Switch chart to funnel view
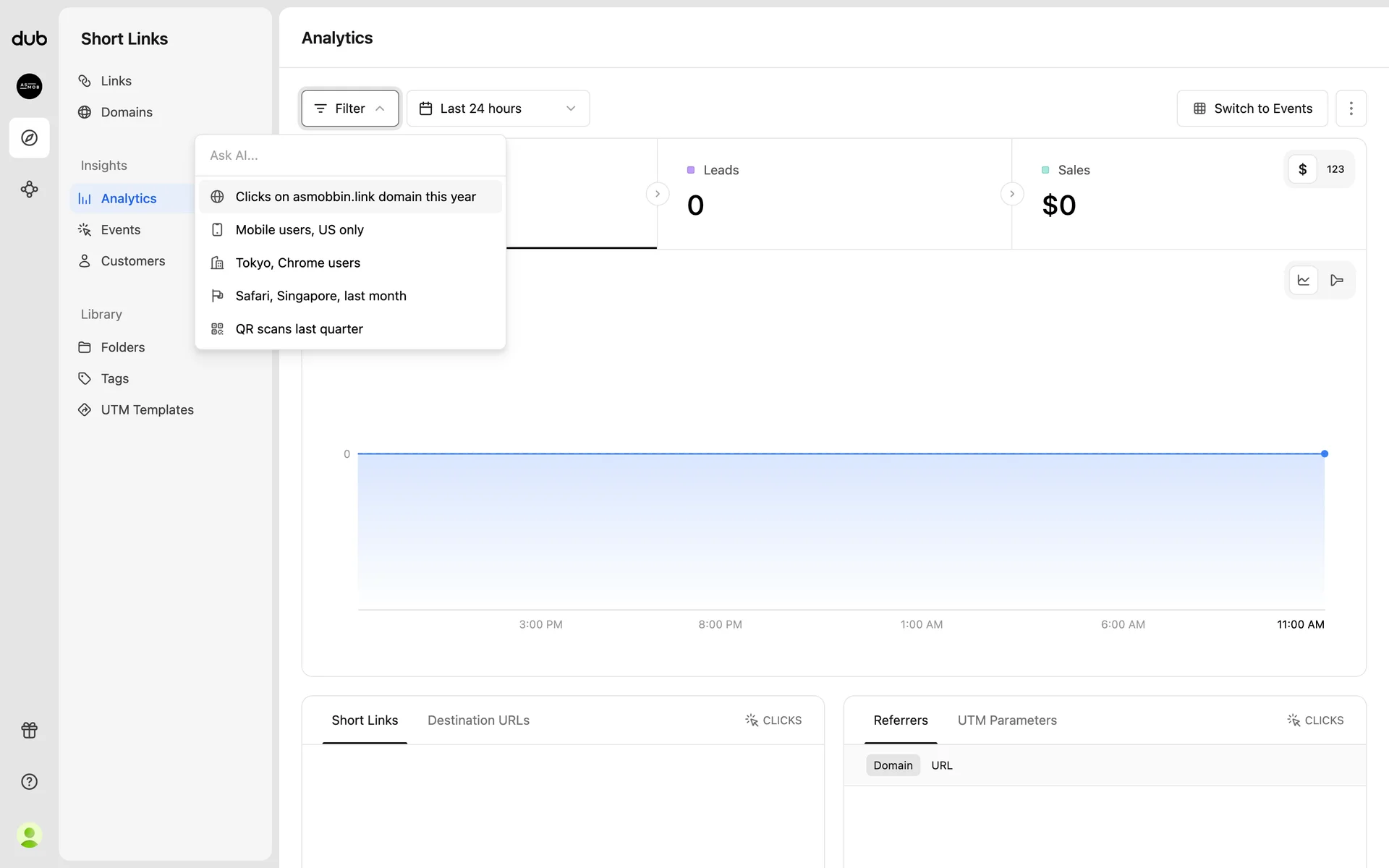 (1336, 281)
